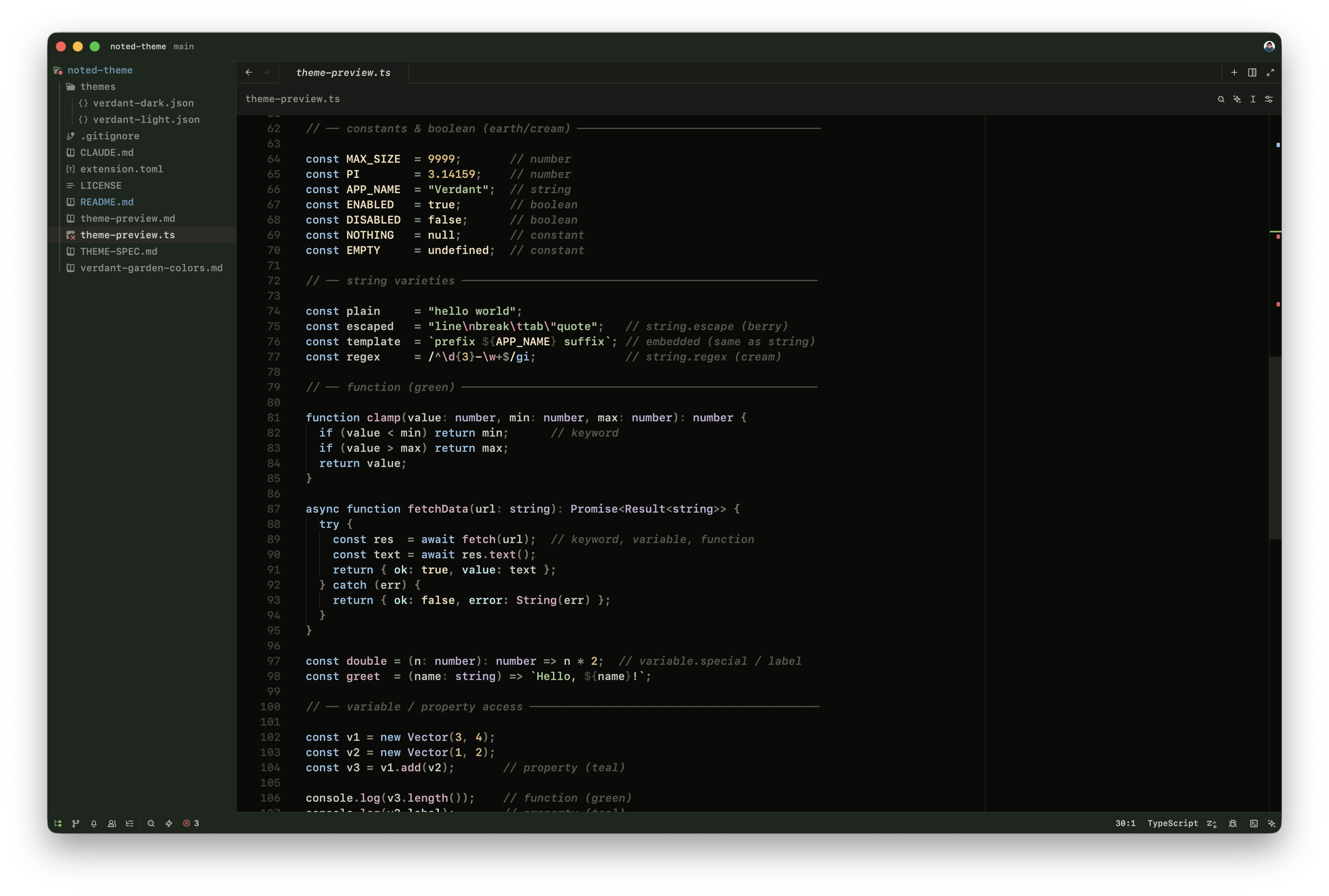The width and height of the screenshot is (1329, 896).
Task: Open the agent panel sparkle icon in status bar
Action: pos(1271,823)
